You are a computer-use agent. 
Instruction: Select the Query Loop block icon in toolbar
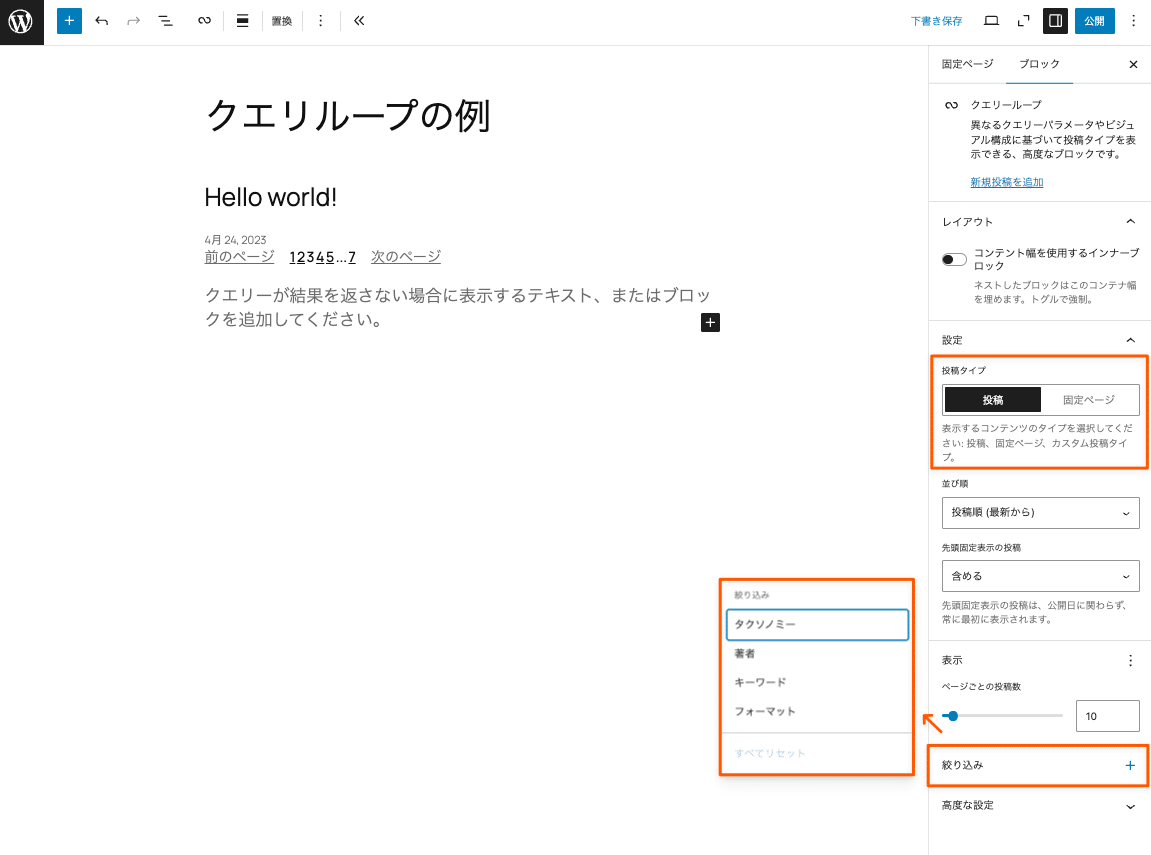[x=204, y=21]
